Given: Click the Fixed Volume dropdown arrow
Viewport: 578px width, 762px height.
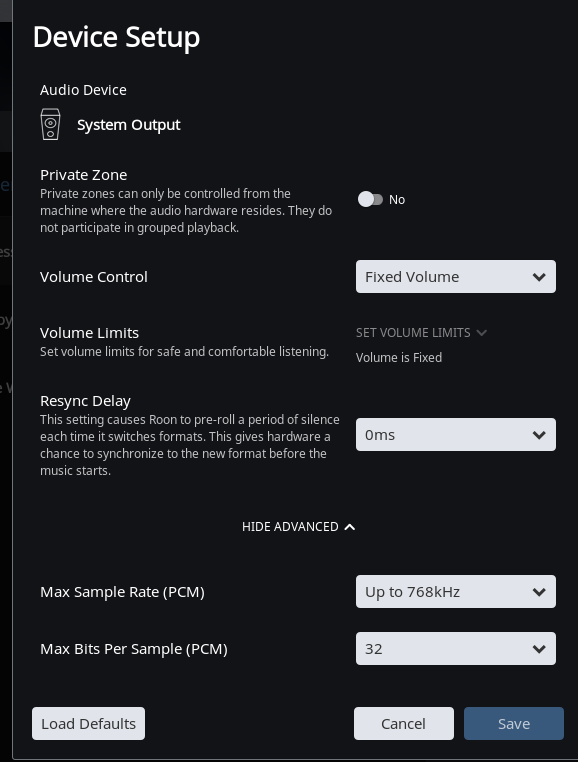Looking at the screenshot, I should pyautogui.click(x=539, y=277).
